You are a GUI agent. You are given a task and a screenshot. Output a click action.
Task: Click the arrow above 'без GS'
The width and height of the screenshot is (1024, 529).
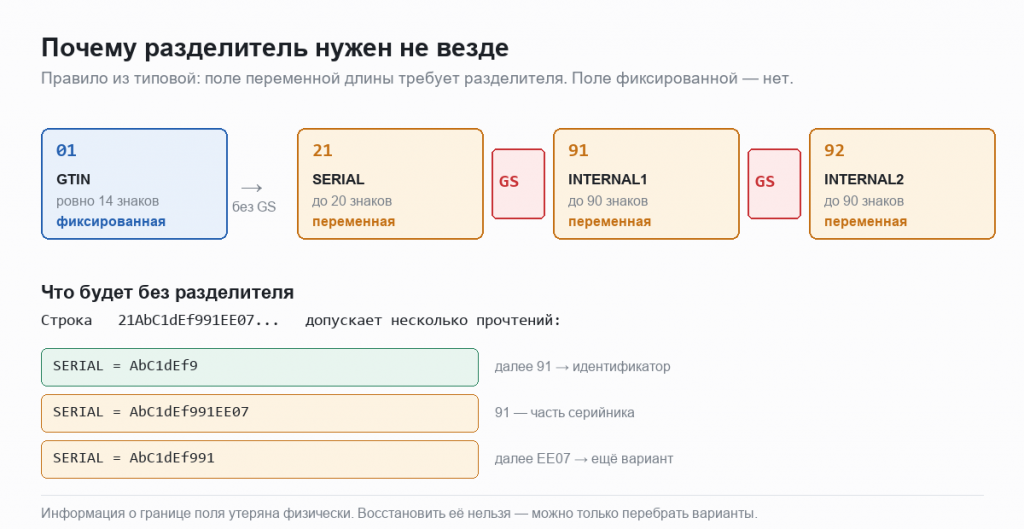coord(252,188)
